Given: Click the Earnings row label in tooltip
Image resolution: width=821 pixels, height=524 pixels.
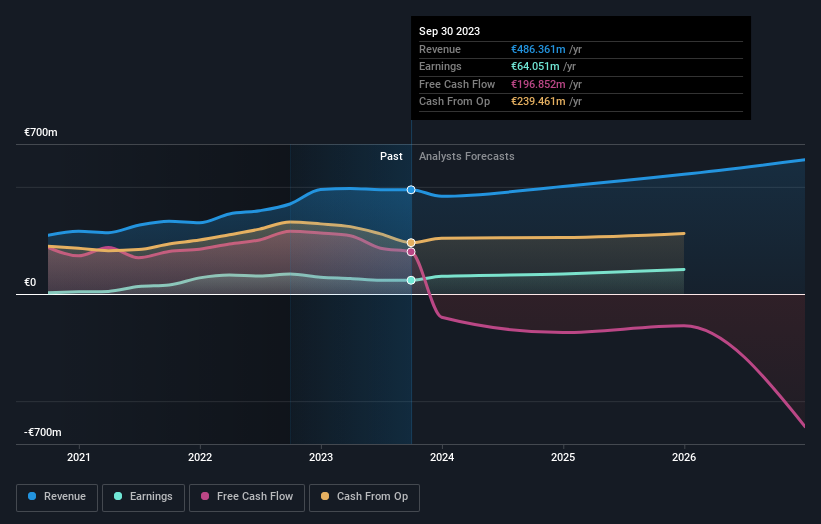Looking at the screenshot, I should click(440, 66).
